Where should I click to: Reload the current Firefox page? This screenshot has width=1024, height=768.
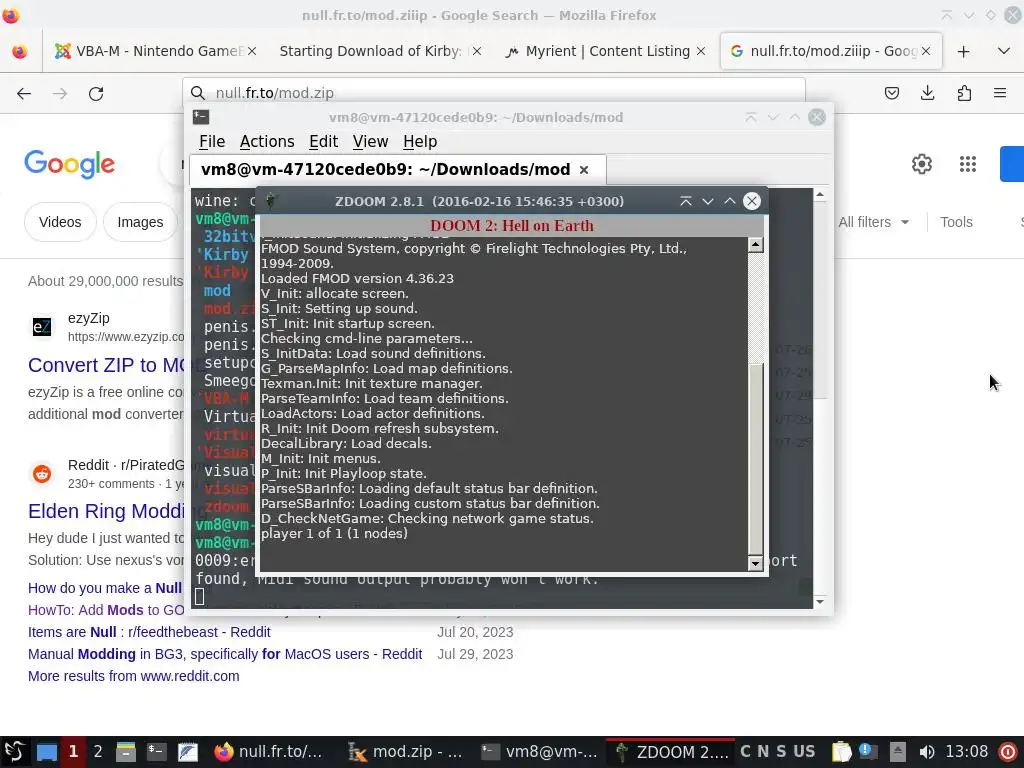point(96,93)
